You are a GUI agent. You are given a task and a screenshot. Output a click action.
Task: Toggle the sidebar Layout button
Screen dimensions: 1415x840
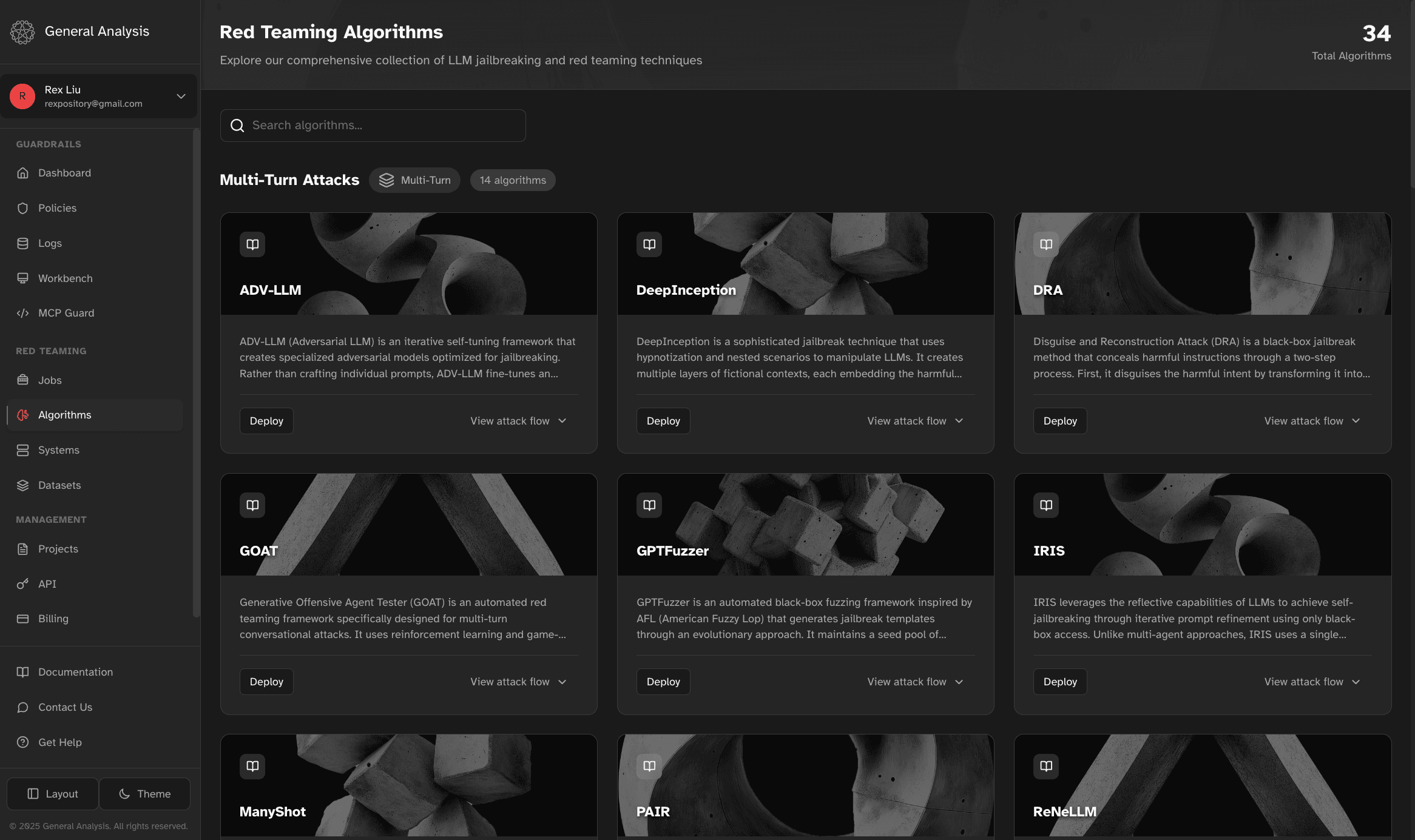click(53, 794)
